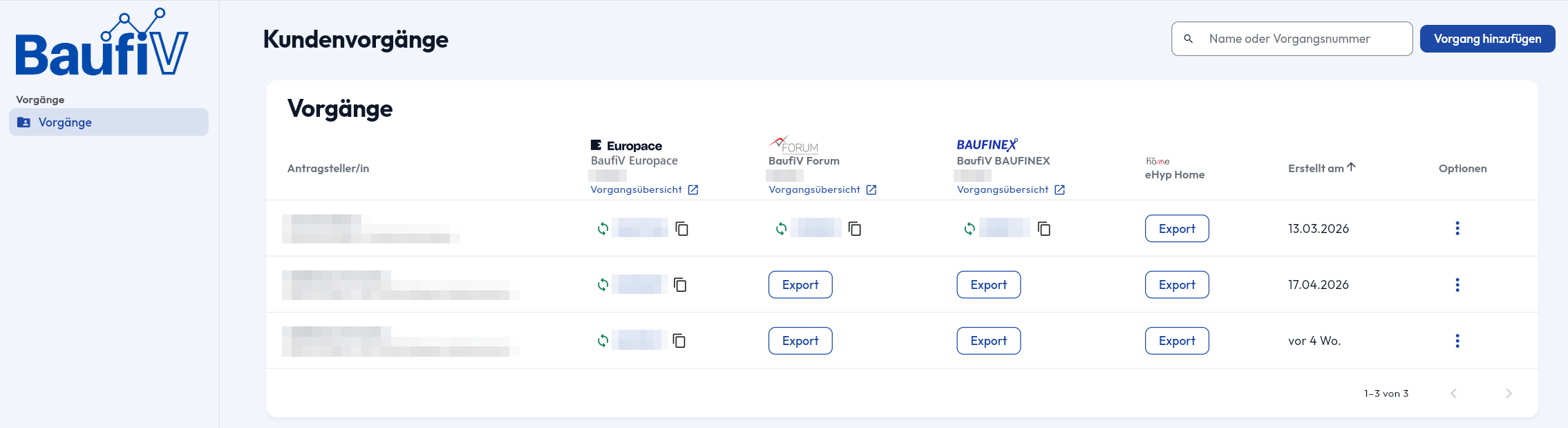
Task: Open options menu for 17.04.2026 row
Action: (x=1457, y=284)
